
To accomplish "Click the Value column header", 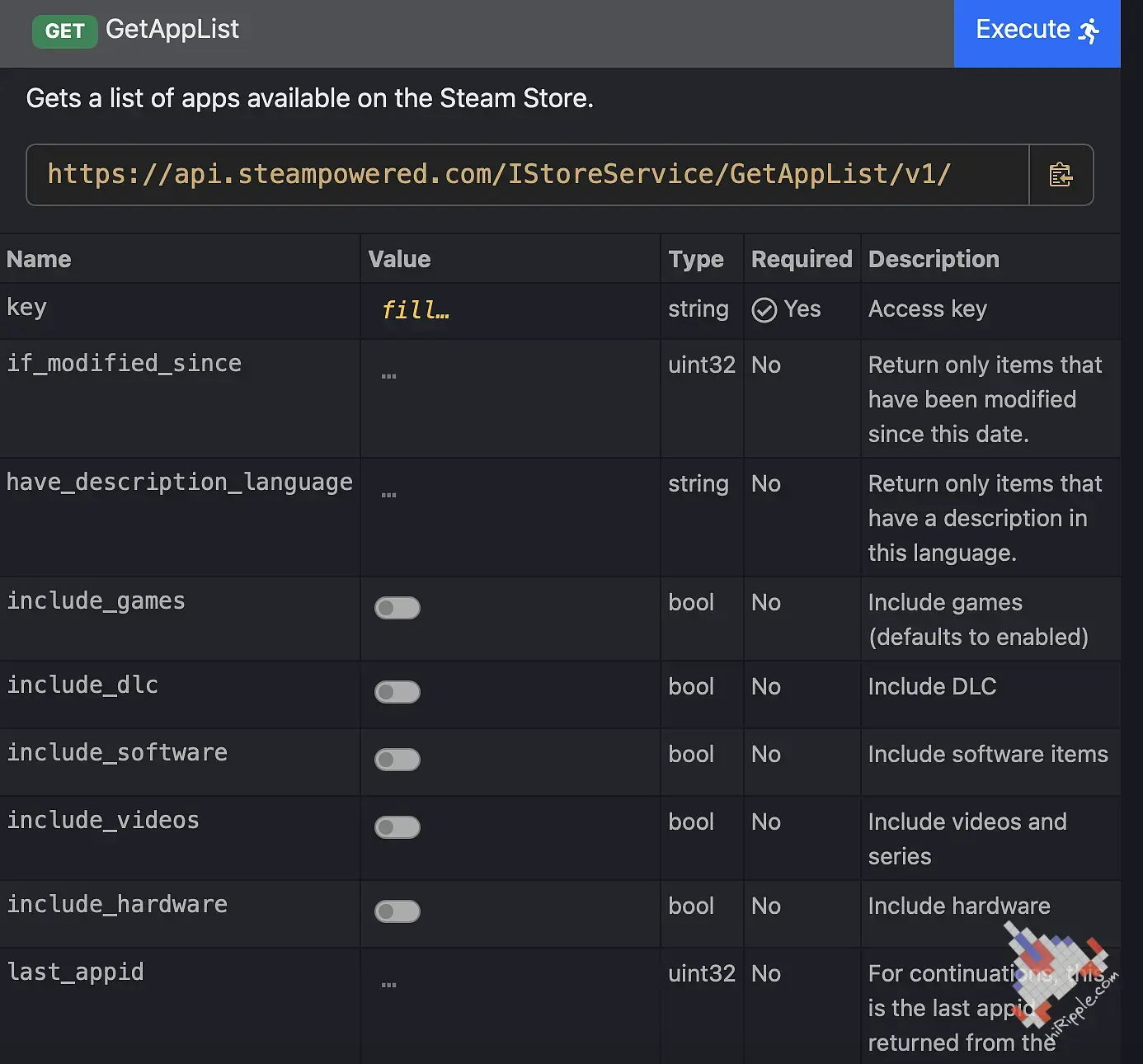I will (399, 259).
